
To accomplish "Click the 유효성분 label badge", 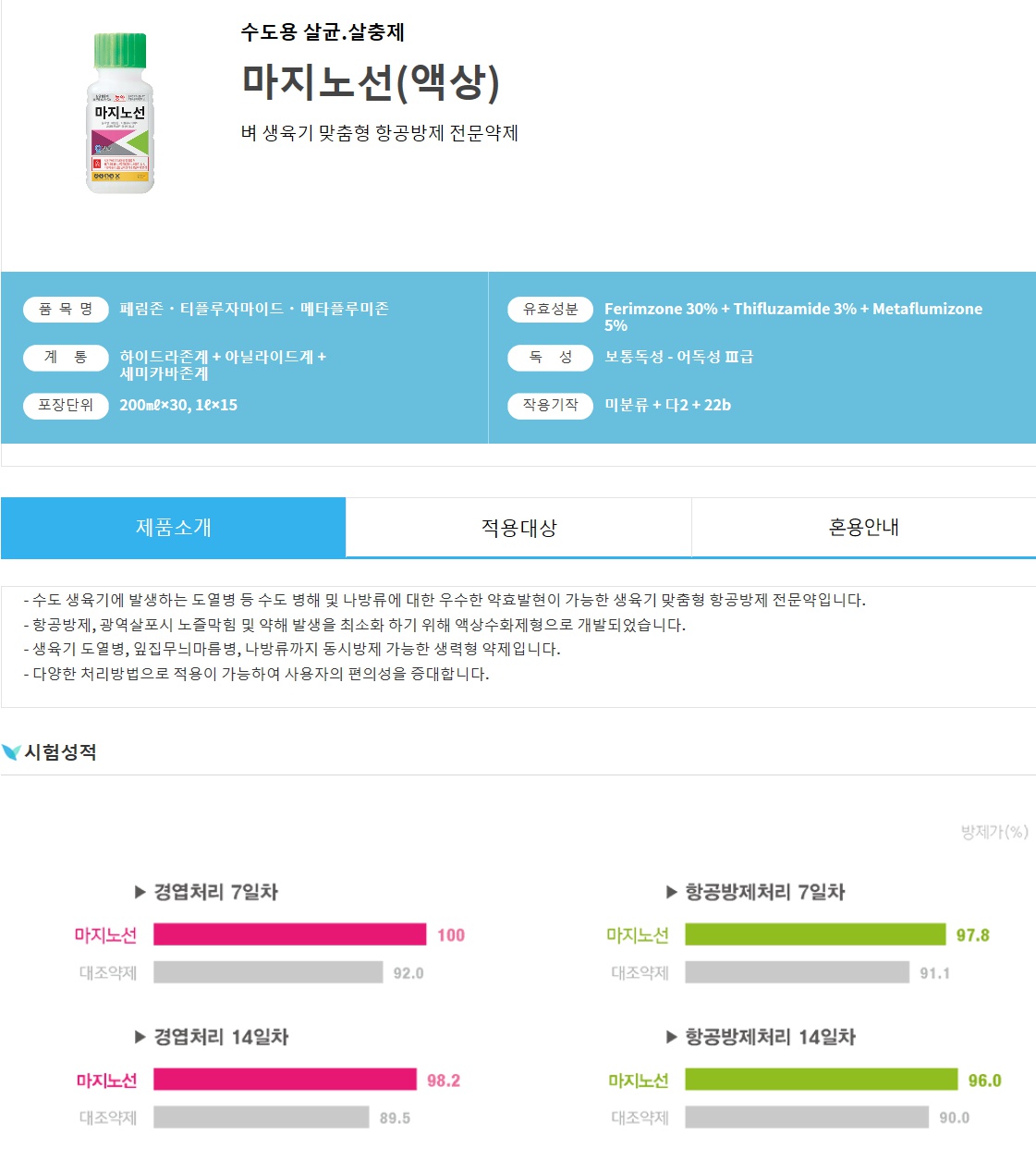I will coord(550,309).
